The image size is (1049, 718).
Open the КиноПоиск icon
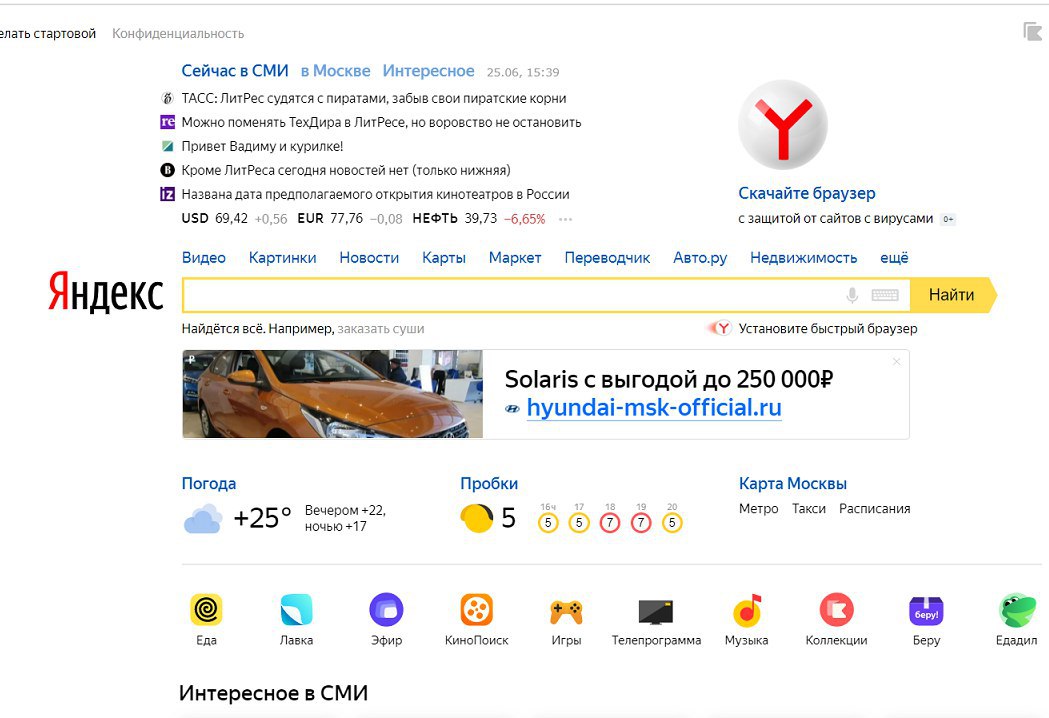tap(476, 610)
